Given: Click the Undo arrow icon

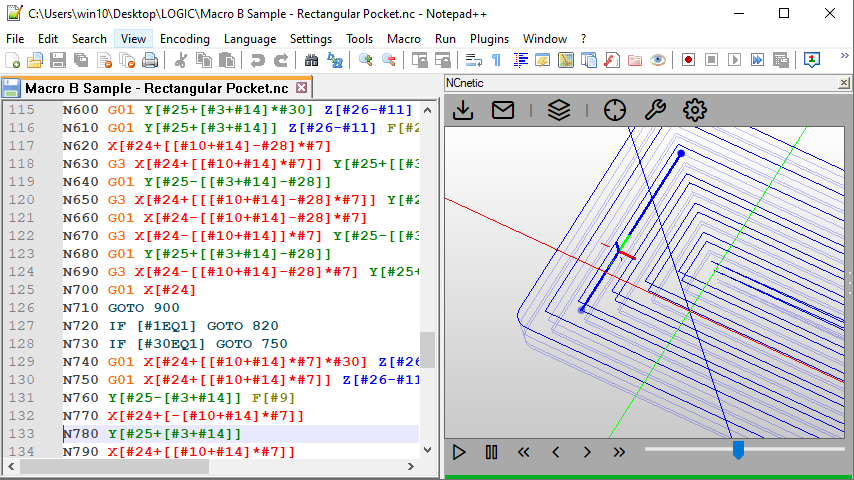Looking at the screenshot, I should coord(258,60).
